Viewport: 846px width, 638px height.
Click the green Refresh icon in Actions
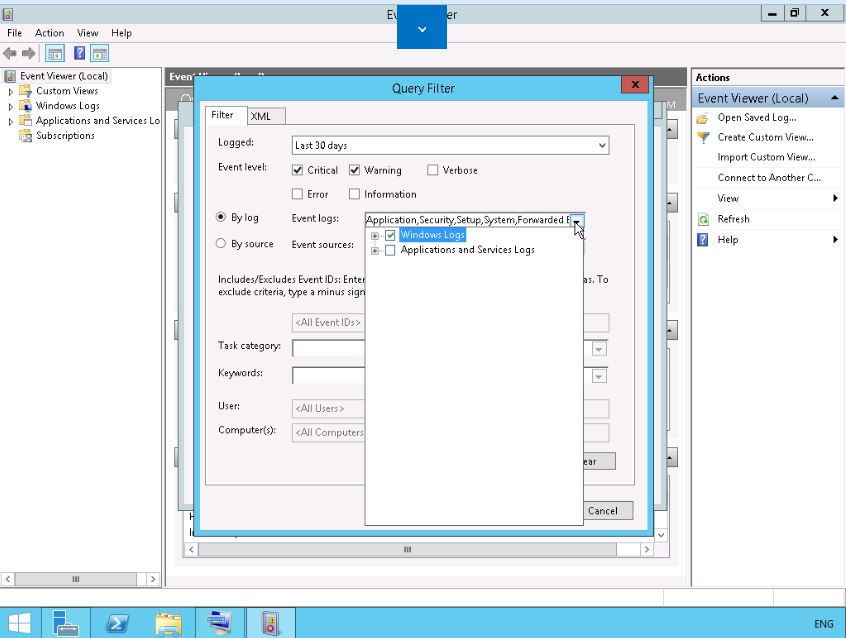click(x=703, y=219)
